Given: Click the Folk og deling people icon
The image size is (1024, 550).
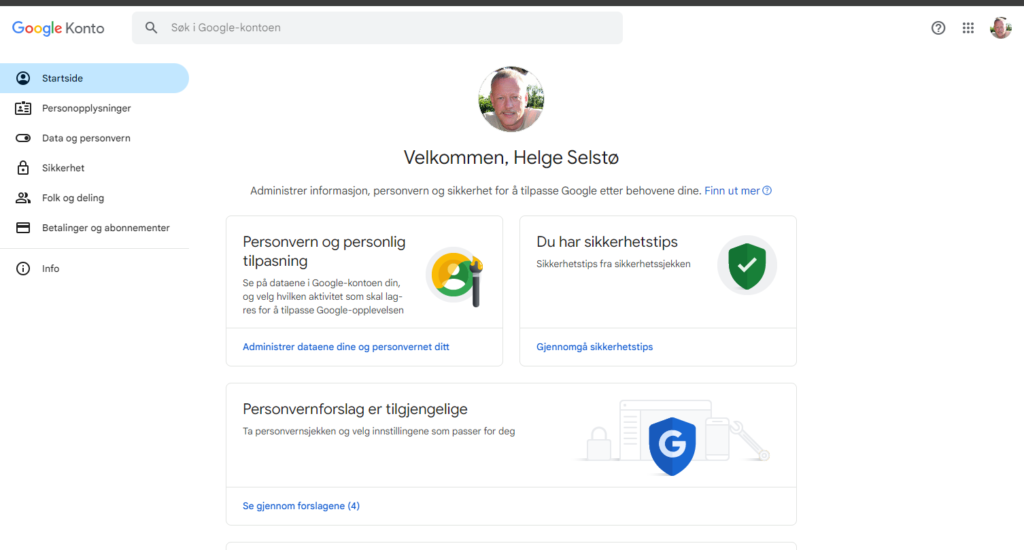Looking at the screenshot, I should click(23, 198).
